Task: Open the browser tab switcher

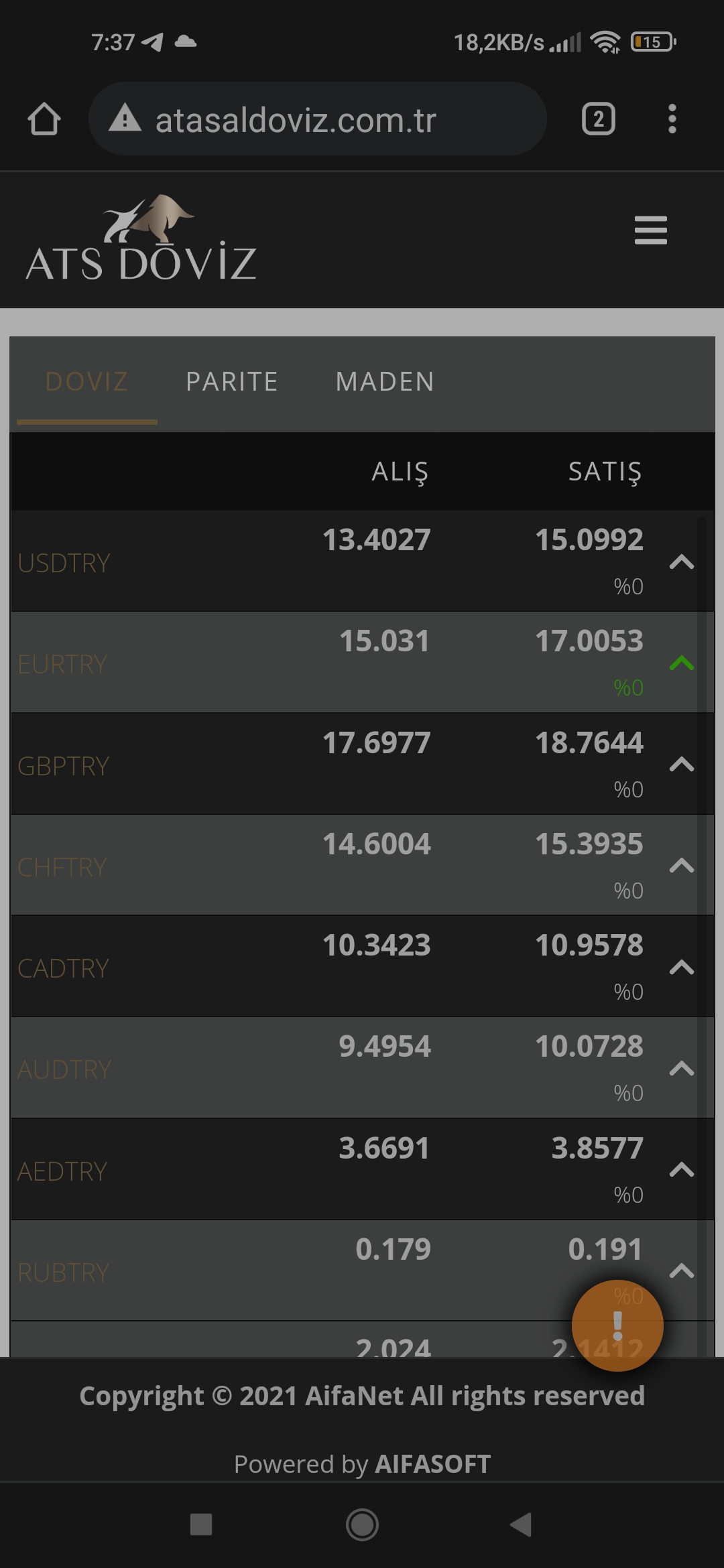Action: (x=598, y=119)
